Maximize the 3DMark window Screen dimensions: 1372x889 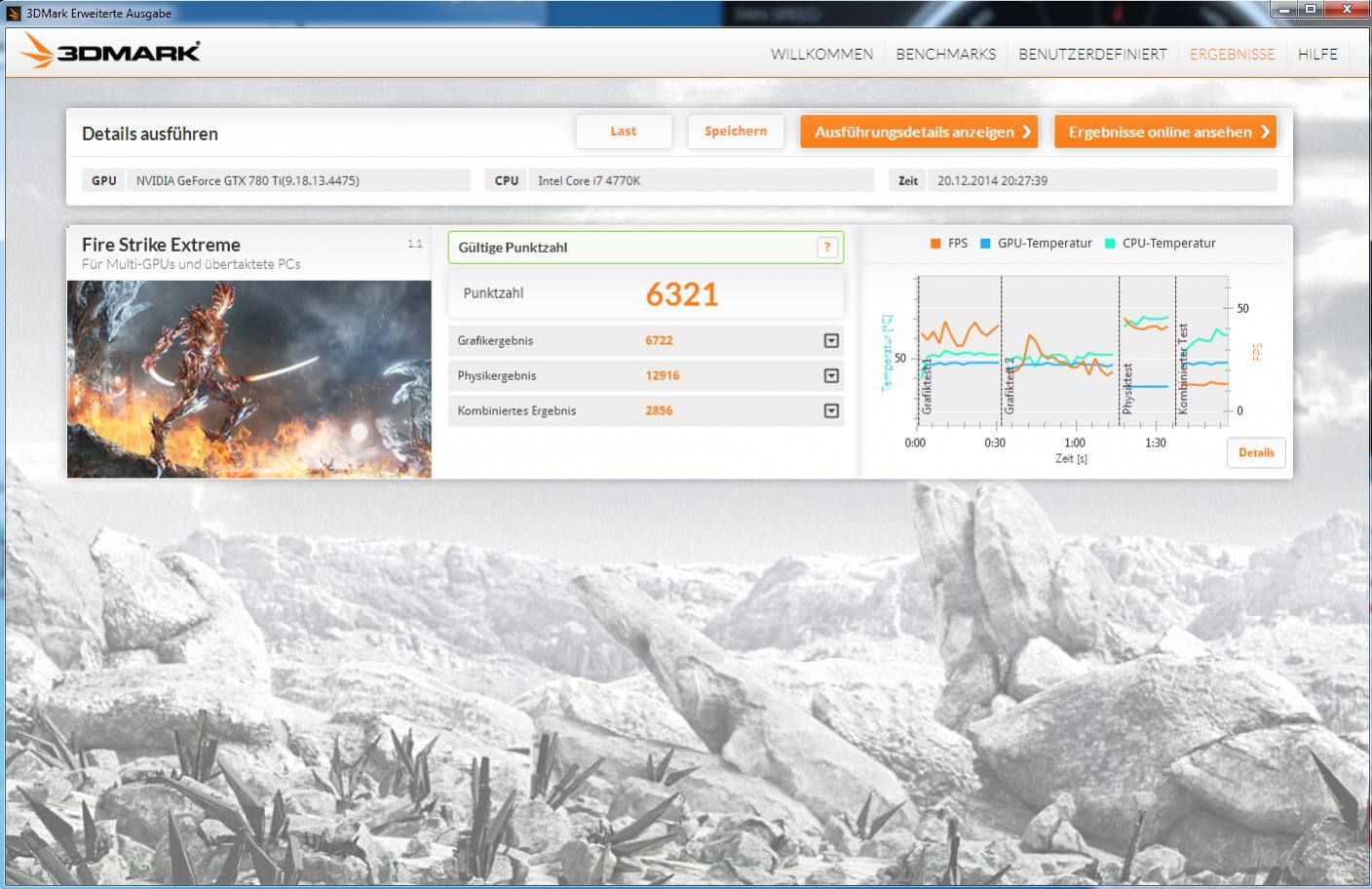pos(1311,10)
